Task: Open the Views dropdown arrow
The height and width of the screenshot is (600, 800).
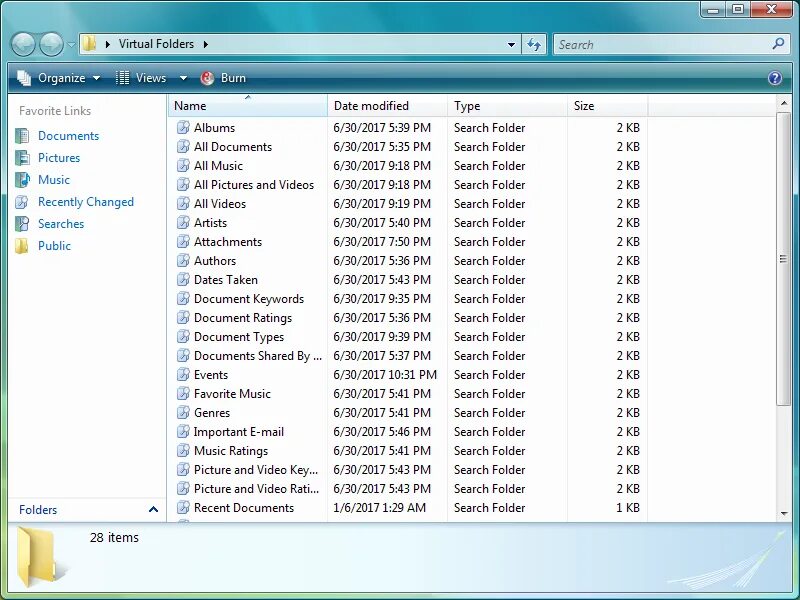Action: pyautogui.click(x=183, y=78)
